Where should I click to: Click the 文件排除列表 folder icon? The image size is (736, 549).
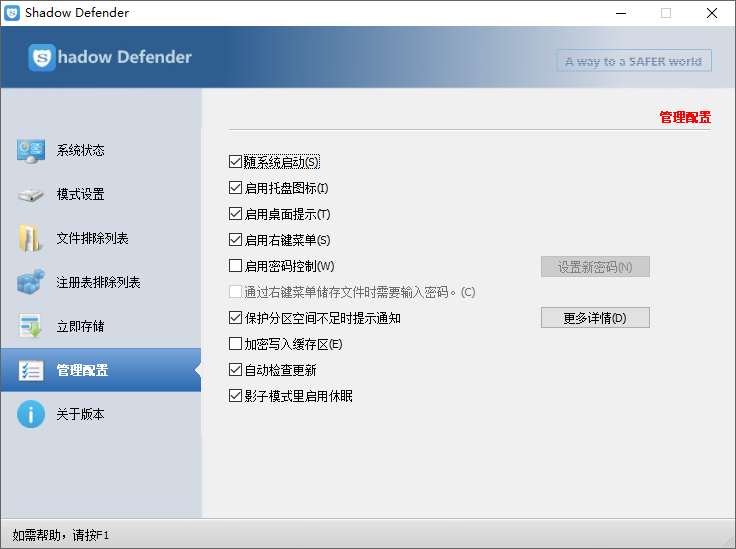pos(30,238)
